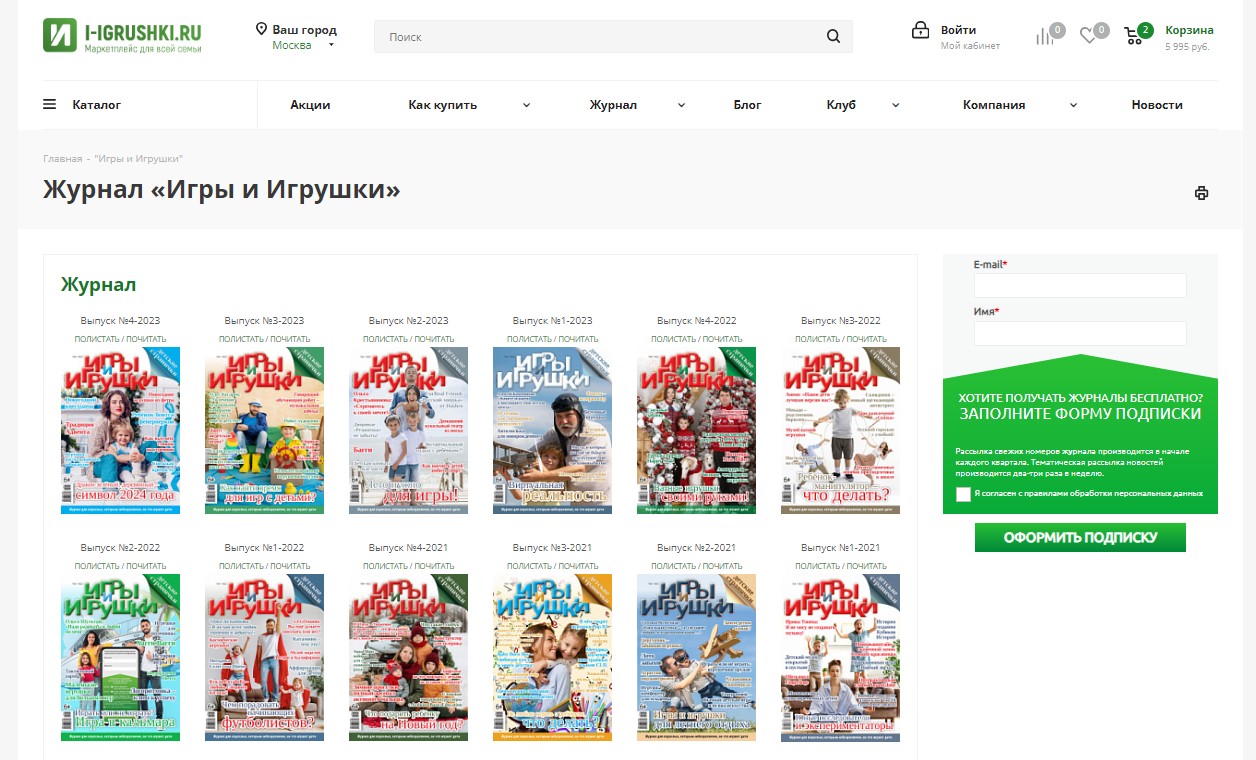The height and width of the screenshot is (760, 1256).
Task: Click the lock login icon
Action: pyautogui.click(x=920, y=31)
